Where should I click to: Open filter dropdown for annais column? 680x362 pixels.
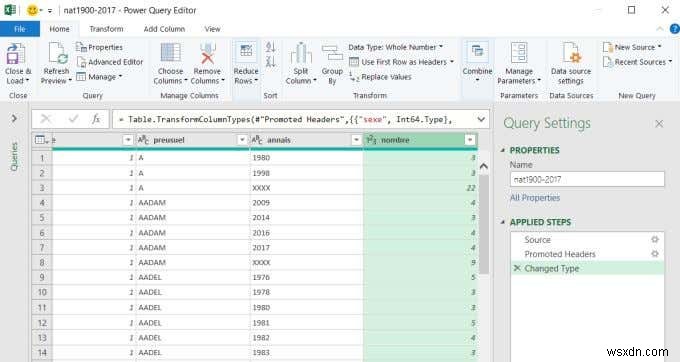coord(356,140)
